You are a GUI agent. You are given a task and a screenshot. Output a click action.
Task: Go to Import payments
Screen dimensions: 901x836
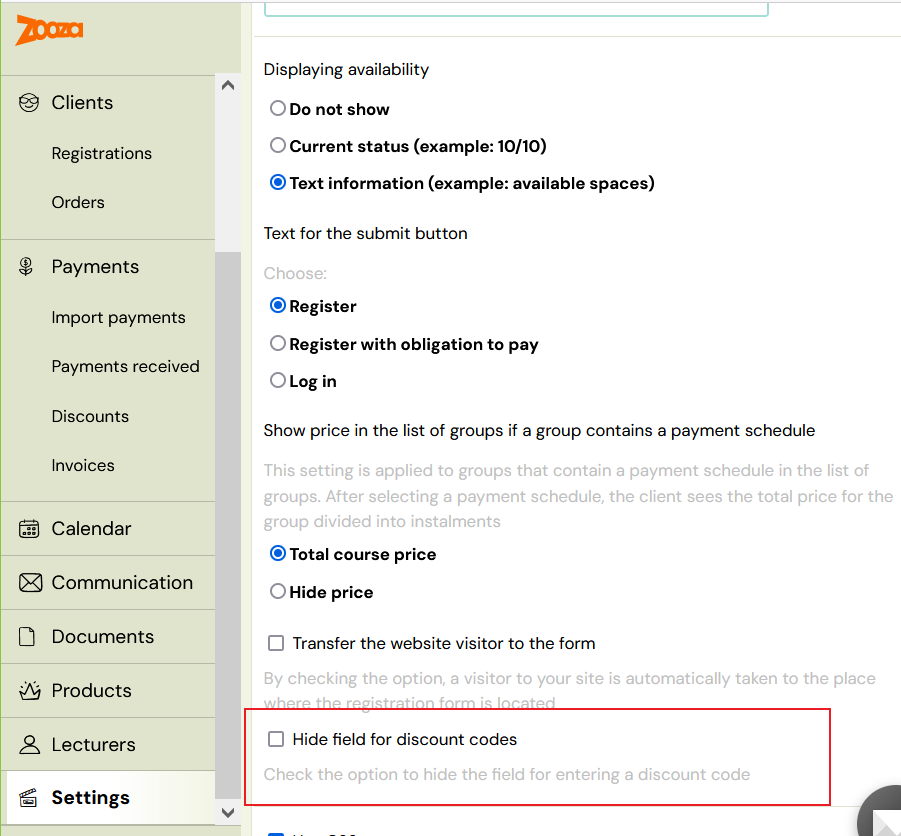click(x=118, y=318)
